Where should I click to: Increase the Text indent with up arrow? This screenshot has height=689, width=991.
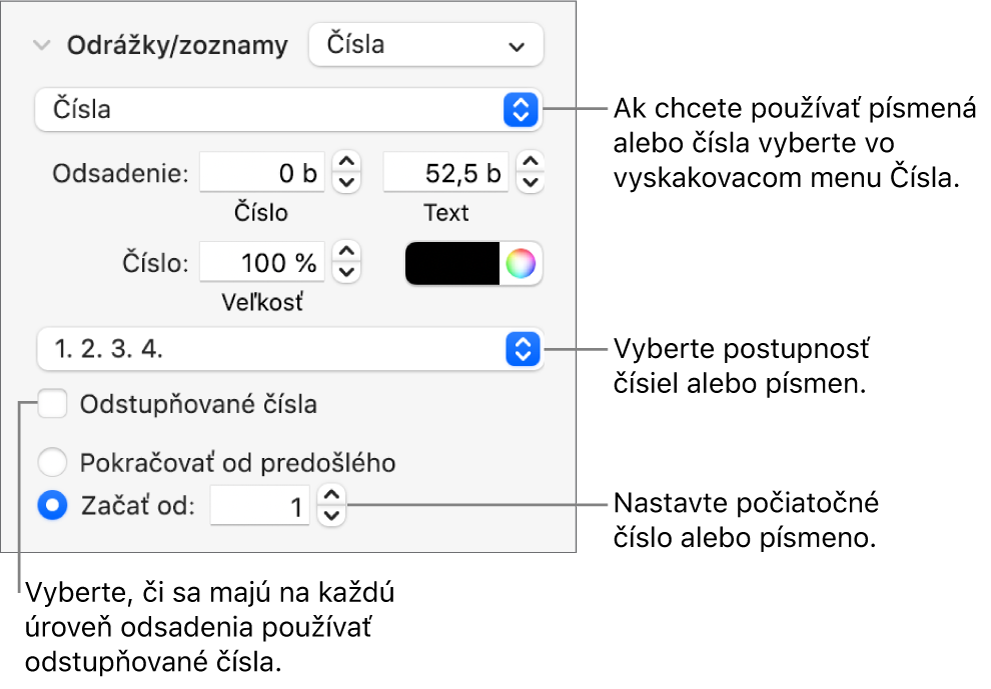click(x=532, y=163)
